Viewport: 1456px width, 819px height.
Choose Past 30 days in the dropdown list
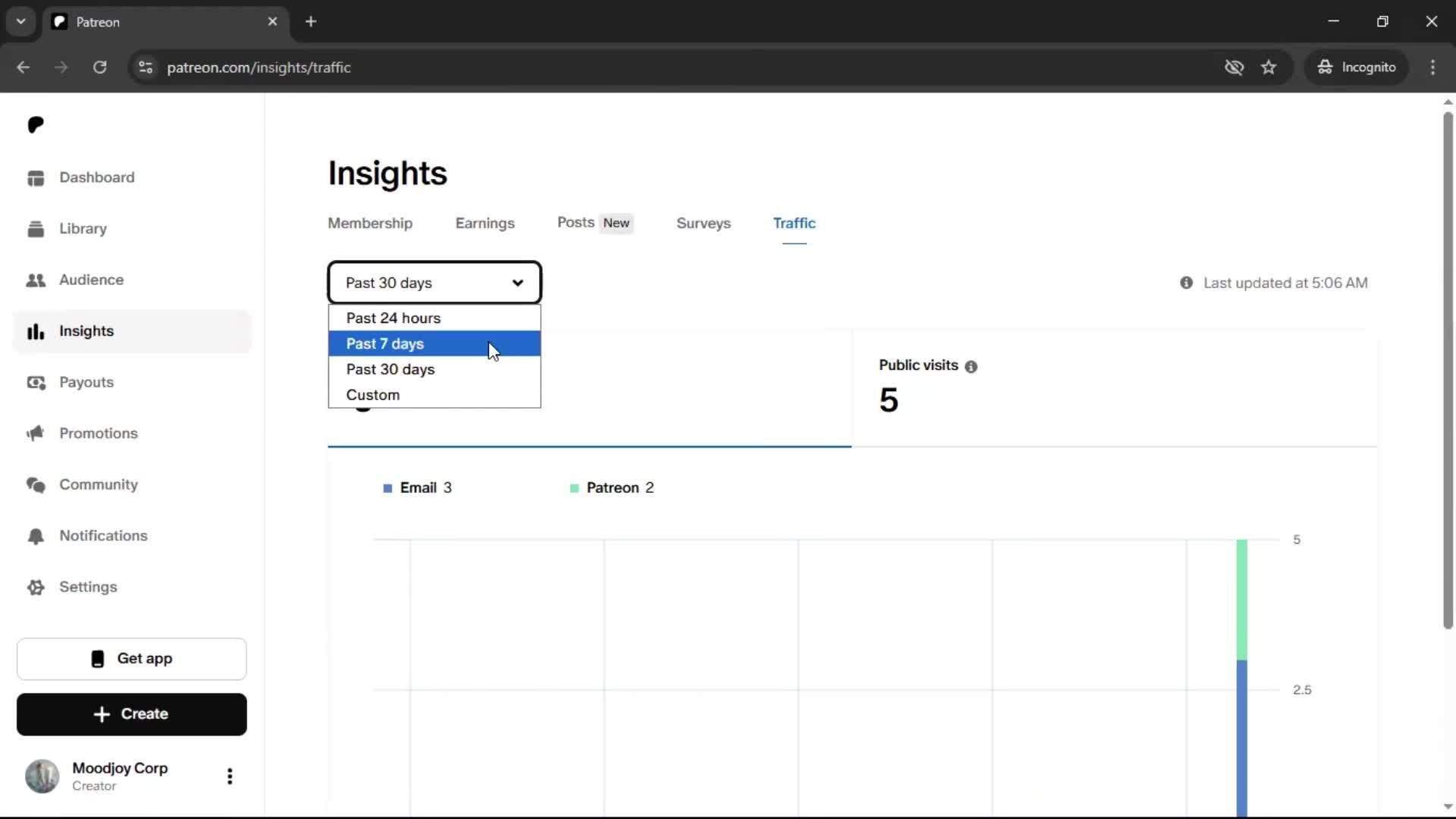coord(435,369)
